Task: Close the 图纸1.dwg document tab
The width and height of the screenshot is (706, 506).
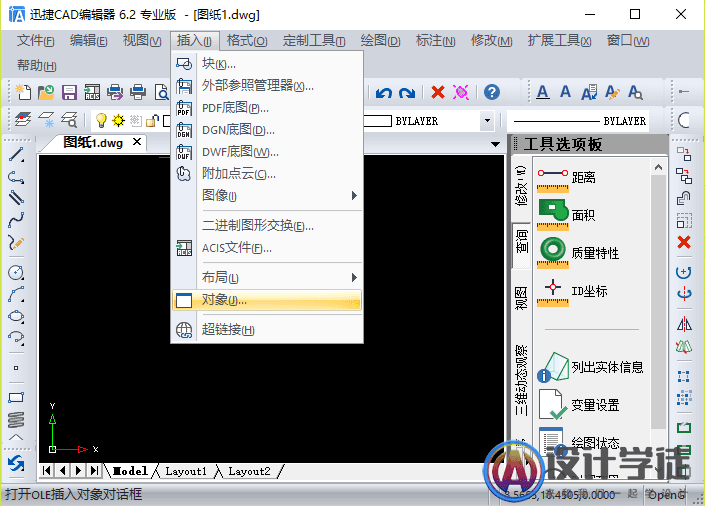Action: coord(137,142)
